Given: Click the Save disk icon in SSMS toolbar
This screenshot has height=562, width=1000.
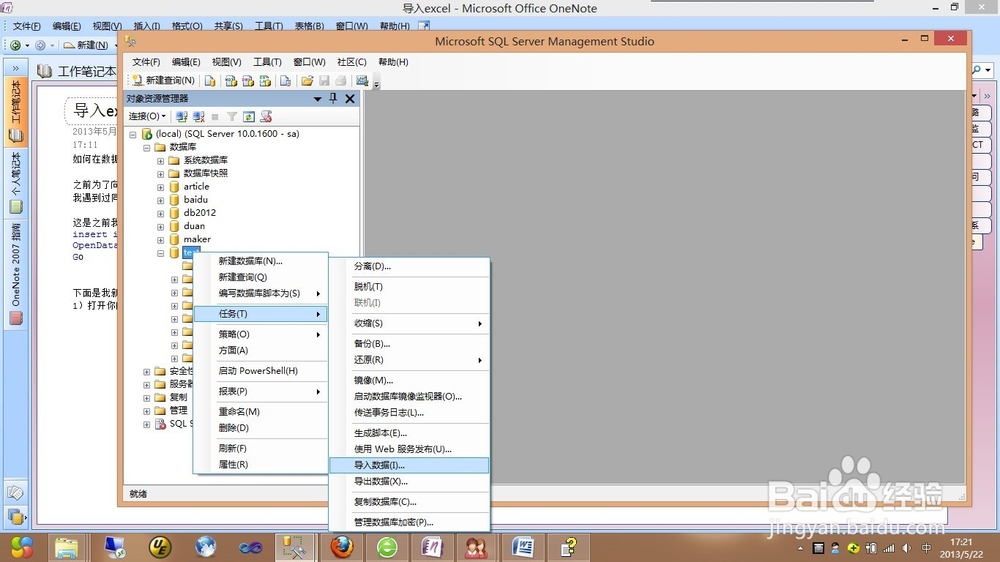Looking at the screenshot, I should tap(324, 81).
